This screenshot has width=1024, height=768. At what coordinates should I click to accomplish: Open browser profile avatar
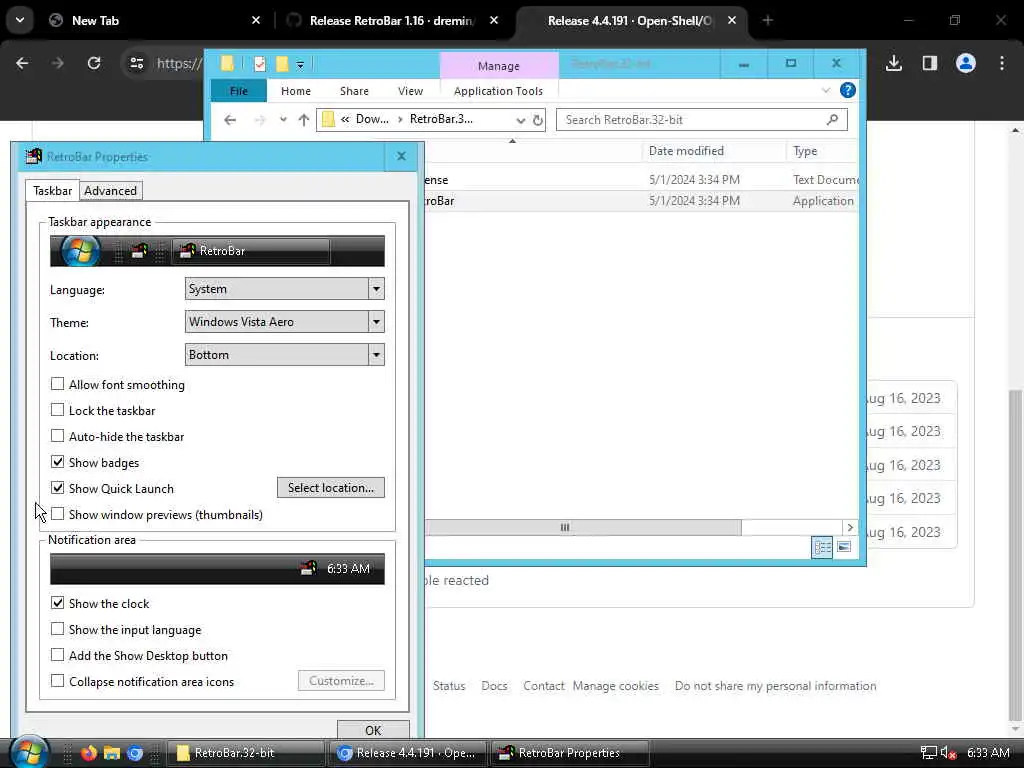966,63
